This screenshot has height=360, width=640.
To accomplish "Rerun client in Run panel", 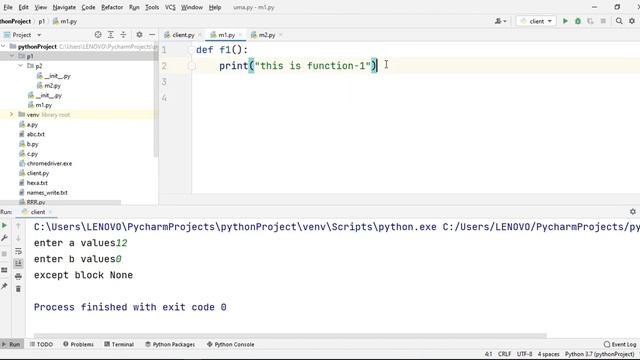I will (x=4, y=226).
